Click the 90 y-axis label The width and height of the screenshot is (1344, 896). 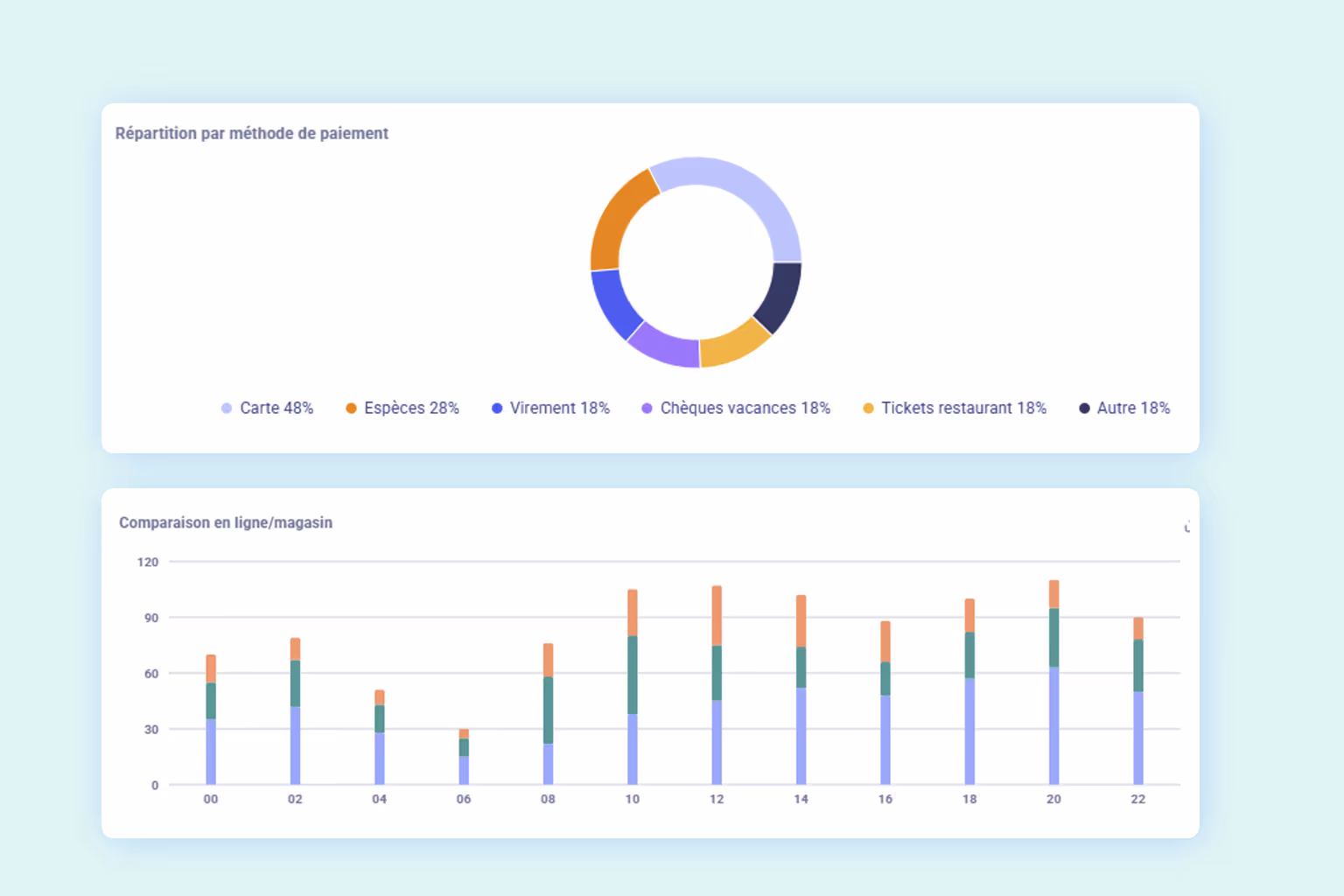click(151, 618)
